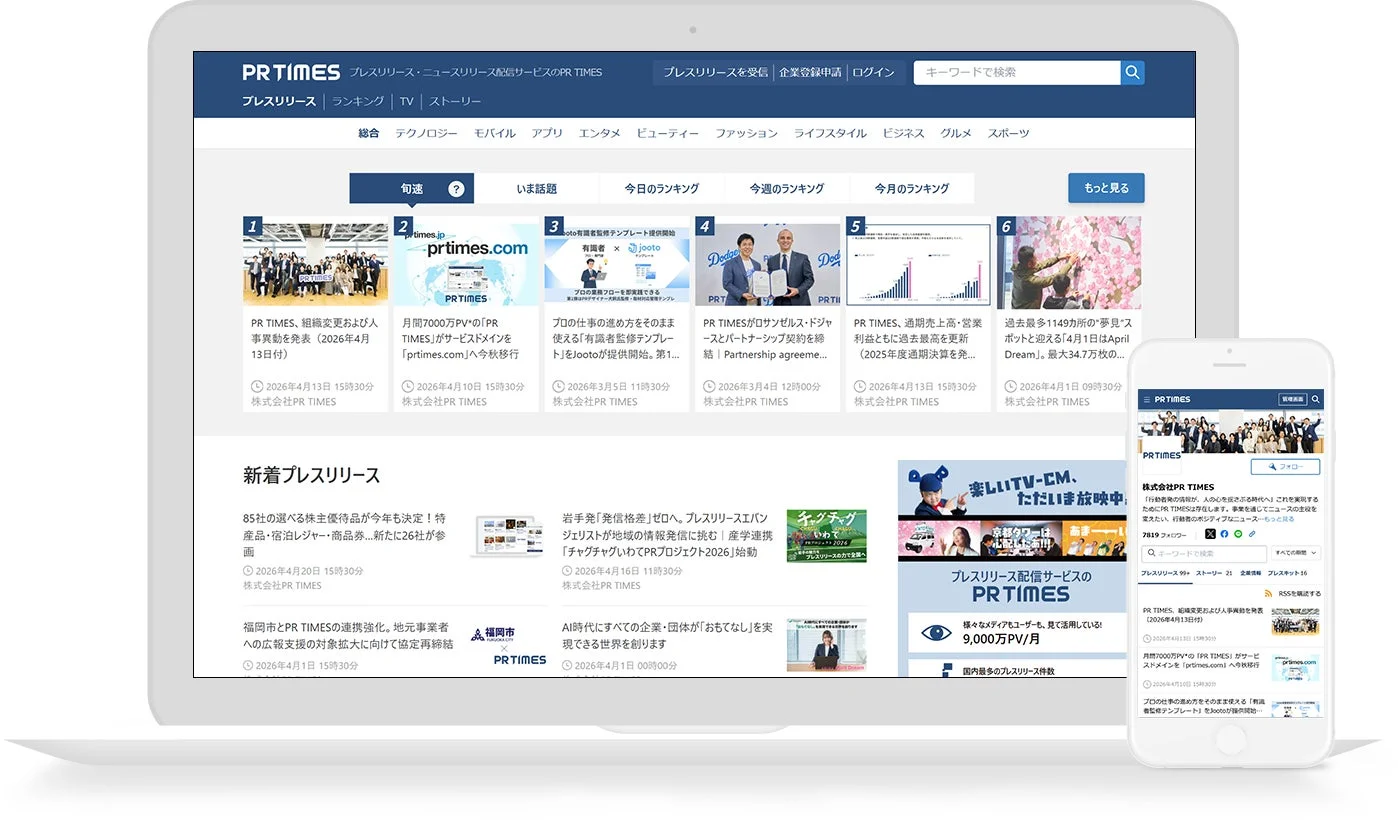1398x820 pixels.
Task: Open ranking card 4 Dodgers partnership thumbnail
Action: click(x=768, y=264)
